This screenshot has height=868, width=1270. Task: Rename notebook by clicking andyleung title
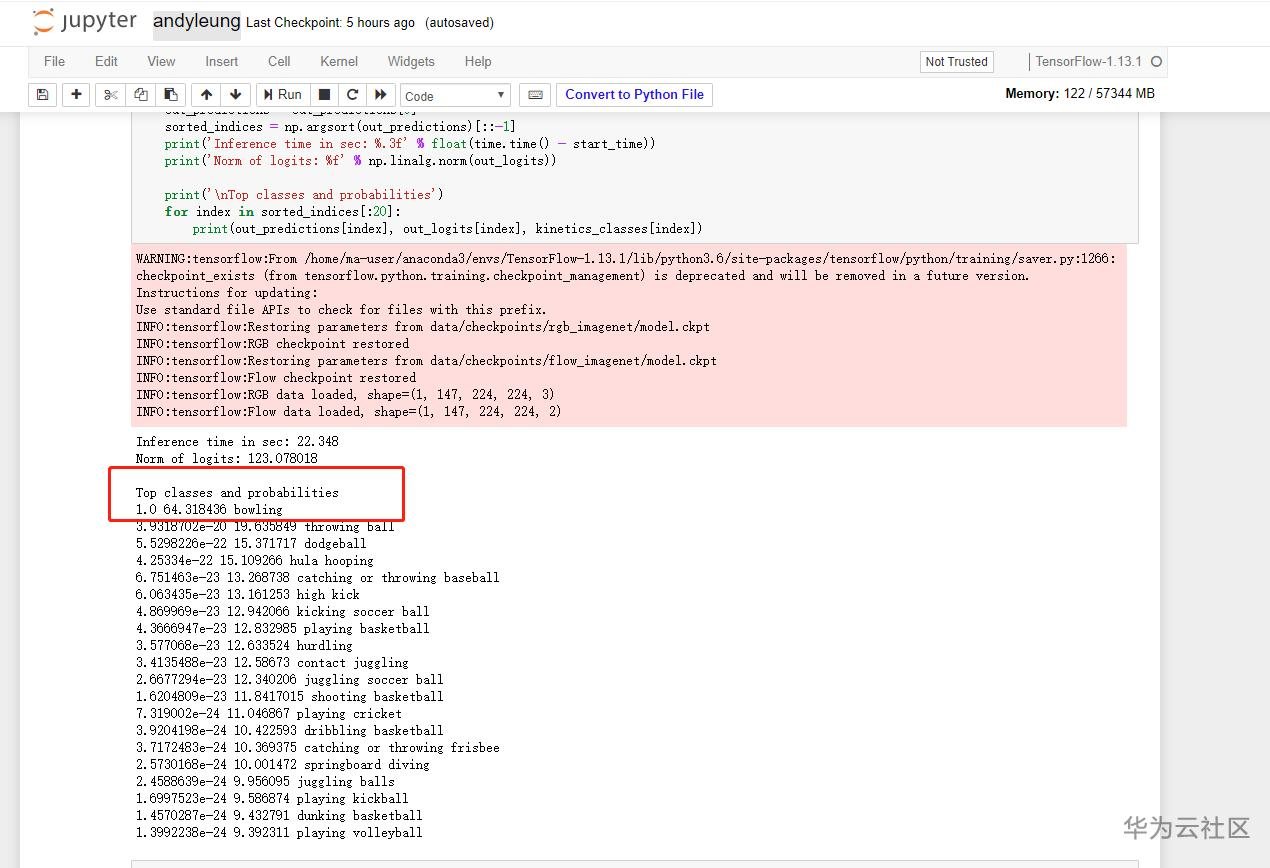(197, 22)
